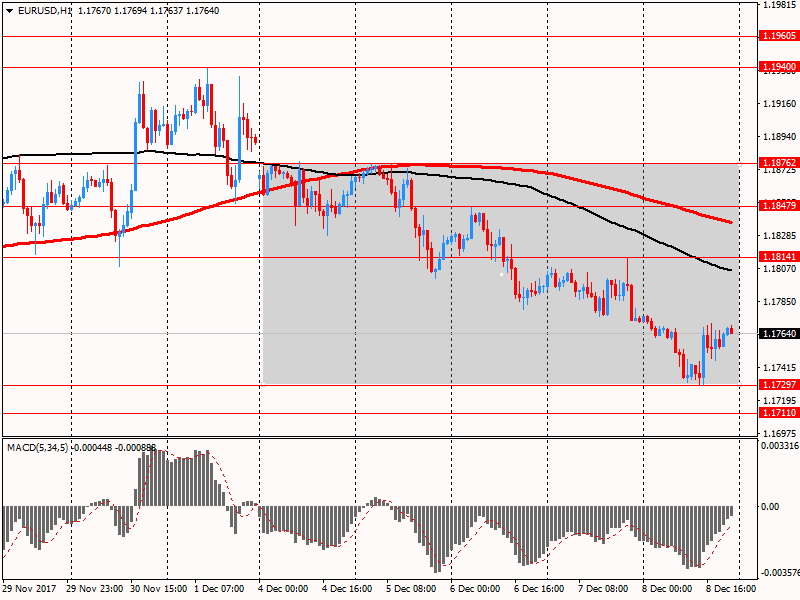Select the 1.18762 red price level label
800x600 pixels.
[x=779, y=163]
